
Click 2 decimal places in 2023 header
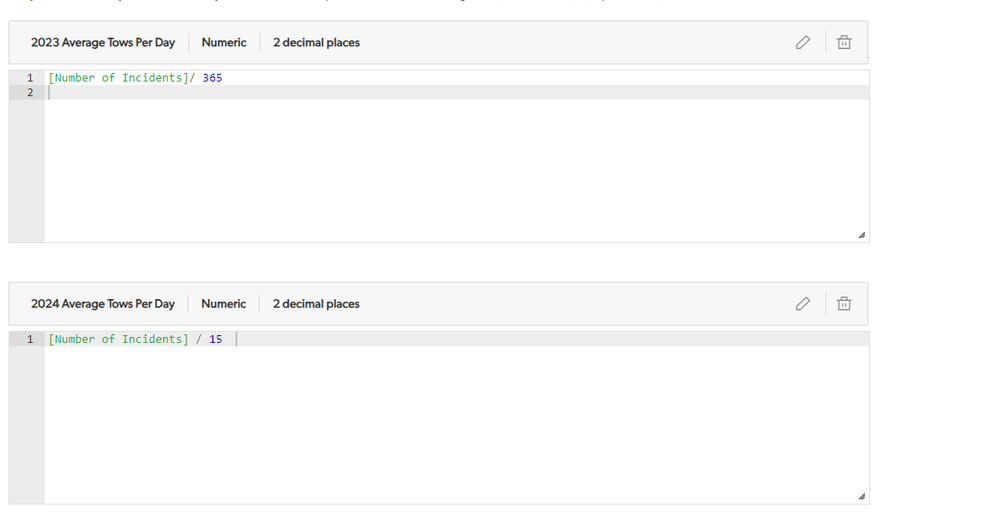pos(316,43)
